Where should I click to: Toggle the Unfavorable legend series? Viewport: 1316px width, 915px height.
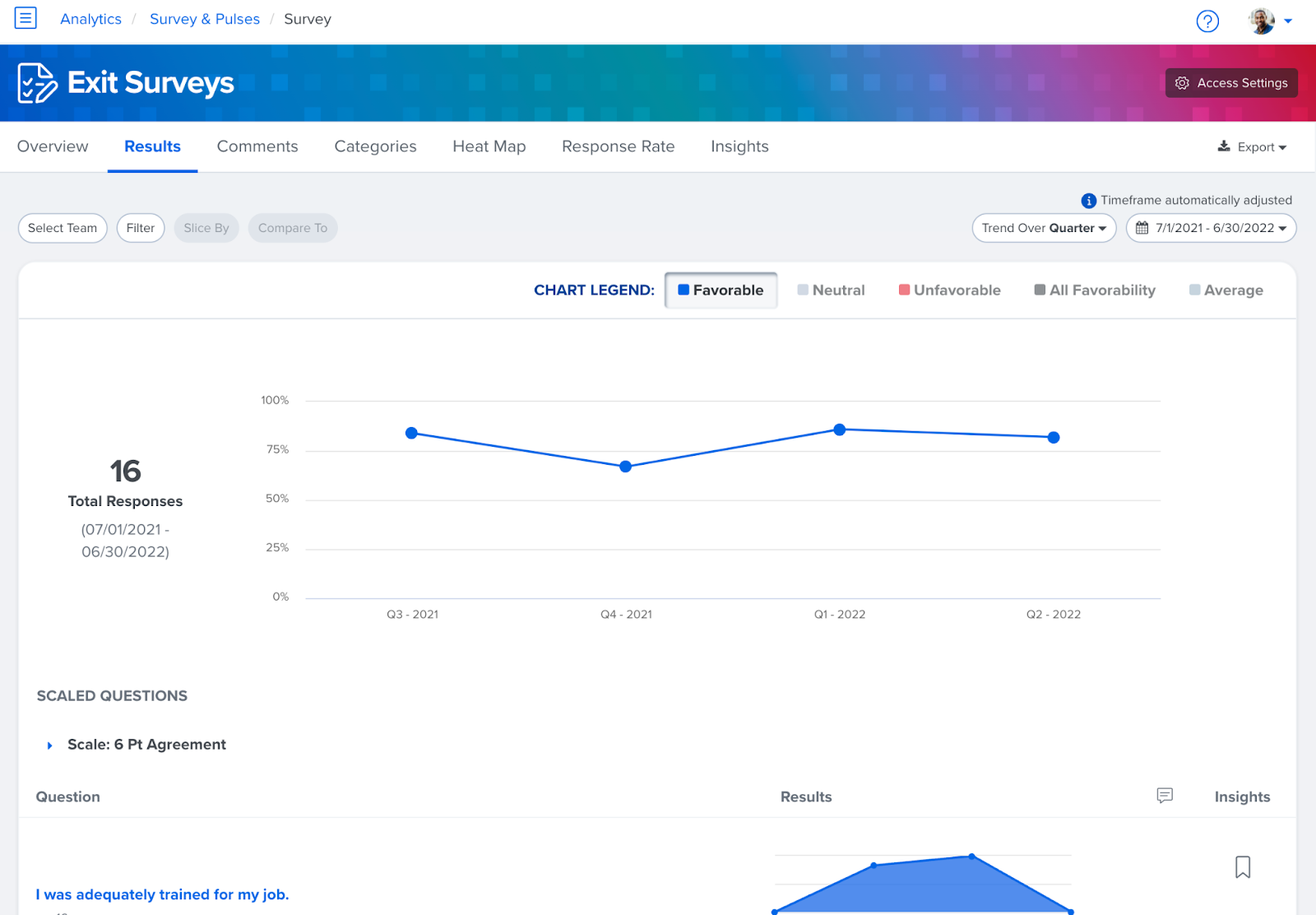pyautogui.click(x=950, y=290)
